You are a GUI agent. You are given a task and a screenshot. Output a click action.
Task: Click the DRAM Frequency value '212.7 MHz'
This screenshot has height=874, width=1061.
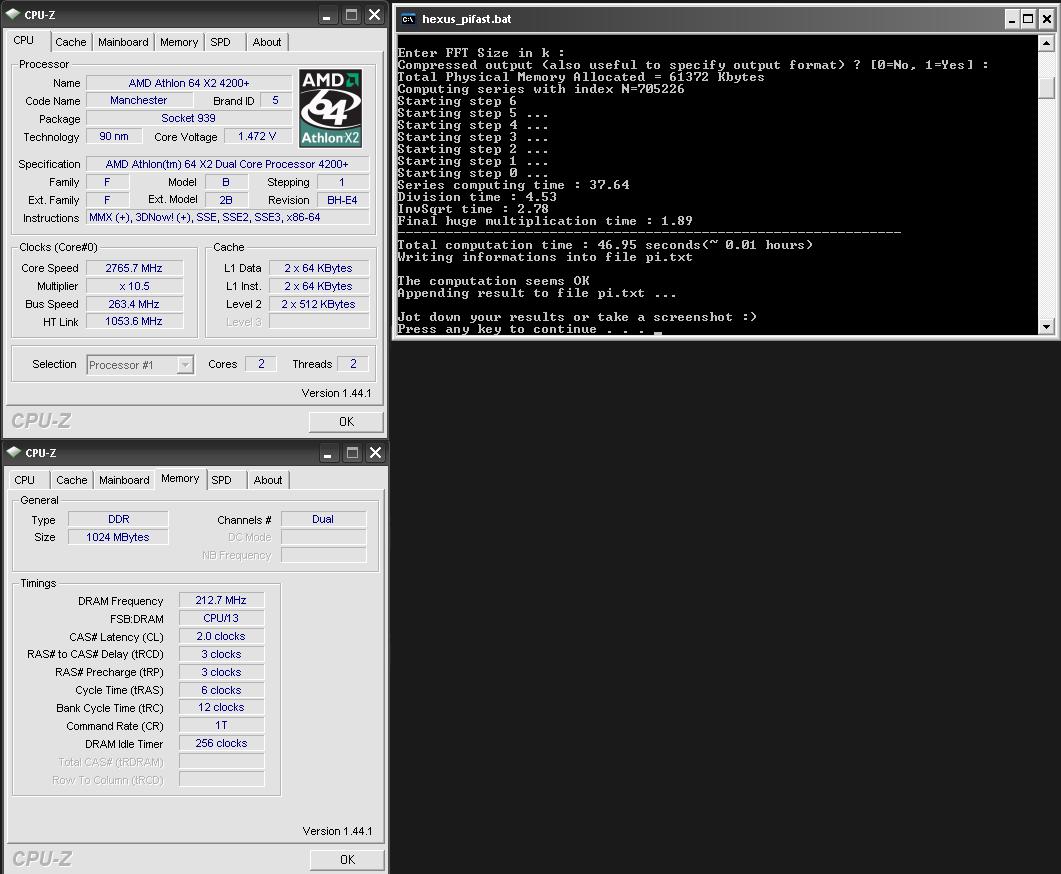[x=221, y=600]
